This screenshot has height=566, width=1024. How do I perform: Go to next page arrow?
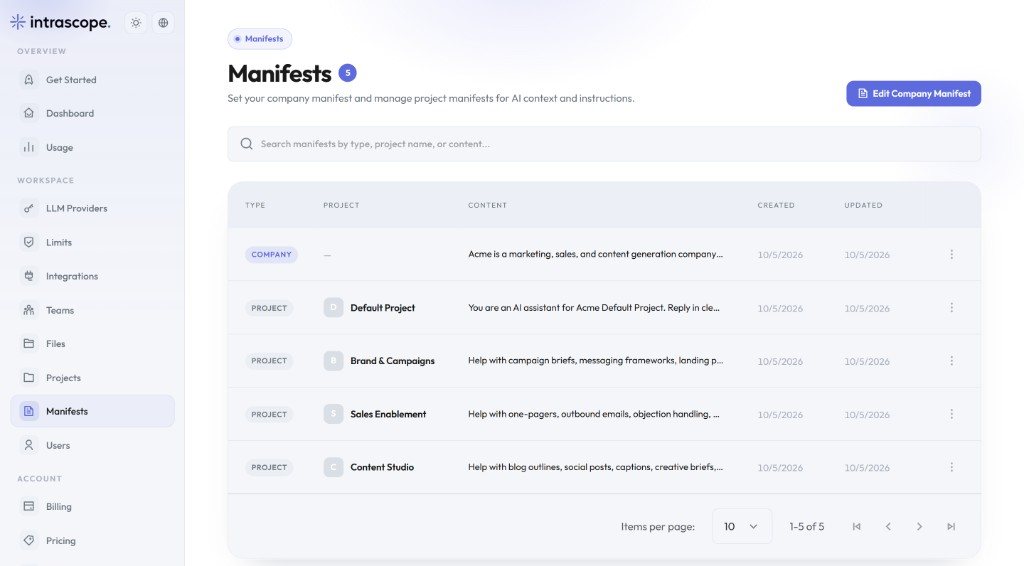coord(919,526)
